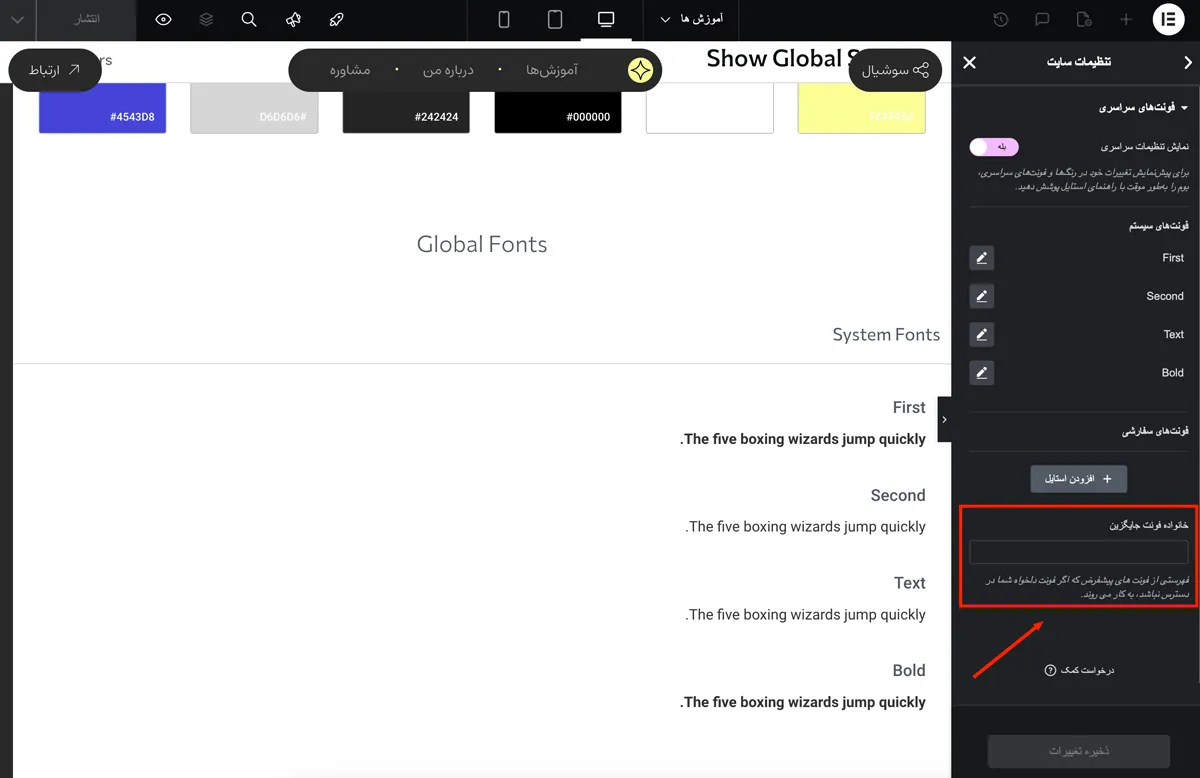Open the comments notes icon

click(1042, 20)
